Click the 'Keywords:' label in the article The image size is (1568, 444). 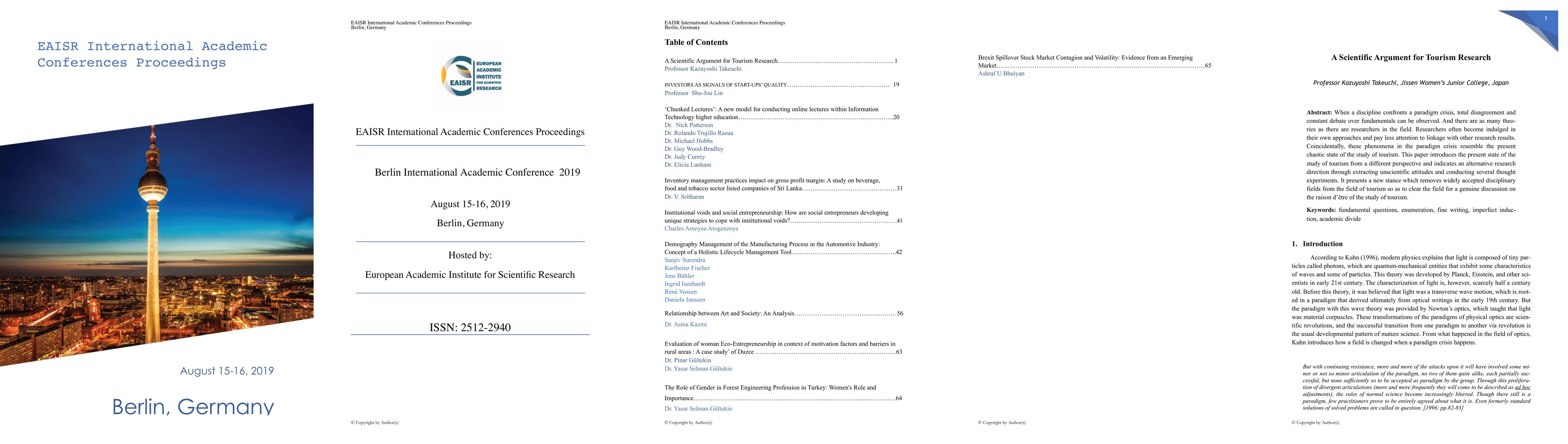(x=1321, y=210)
